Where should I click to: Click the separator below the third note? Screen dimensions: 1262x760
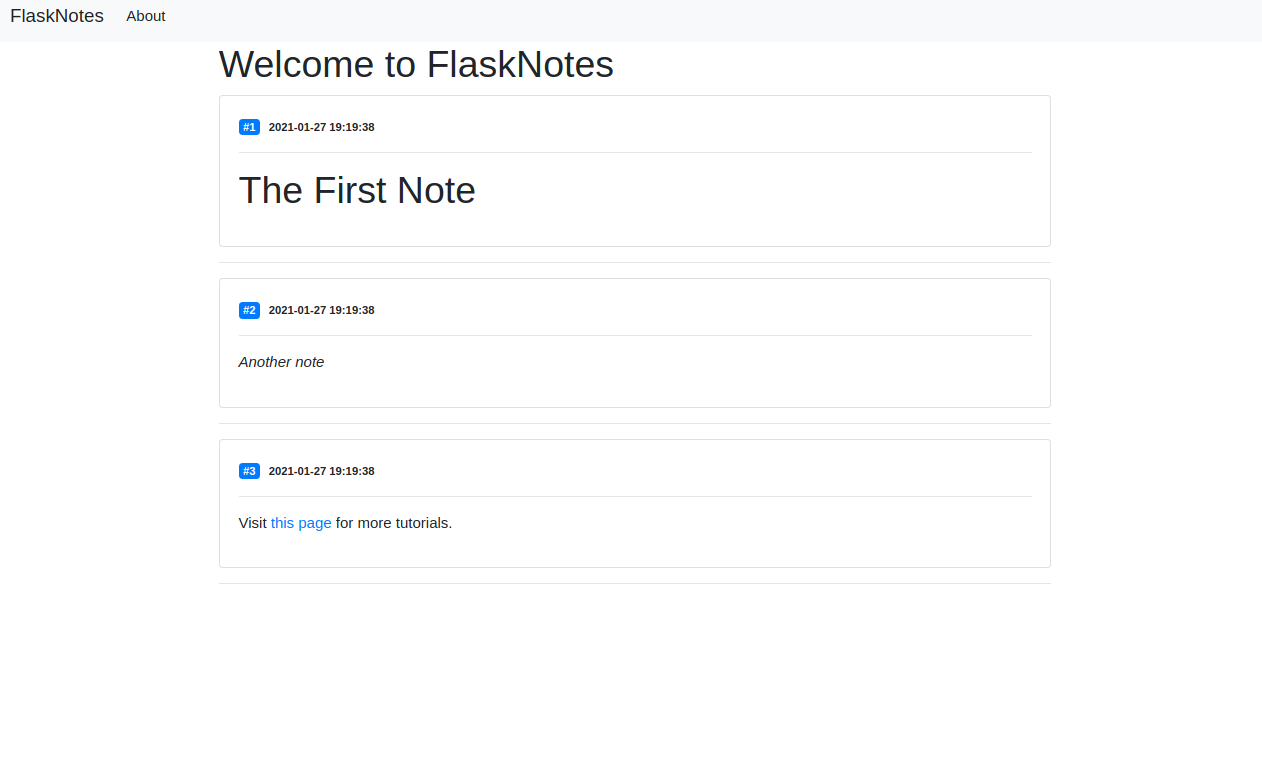635,583
